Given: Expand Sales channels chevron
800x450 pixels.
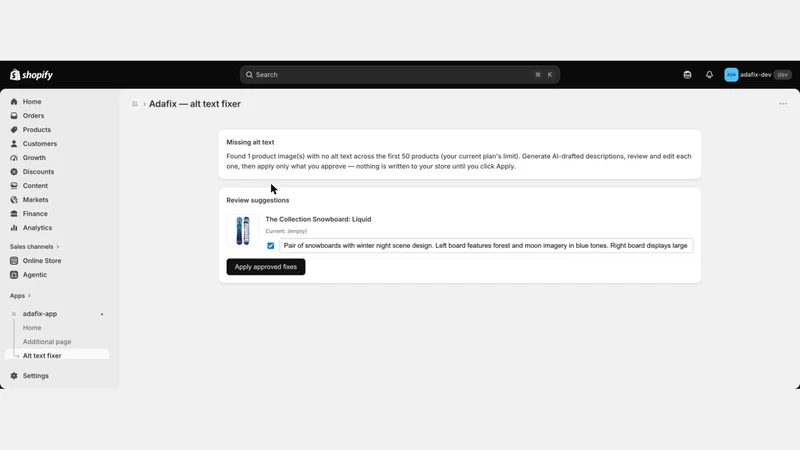Looking at the screenshot, I should pyautogui.click(x=58, y=247).
